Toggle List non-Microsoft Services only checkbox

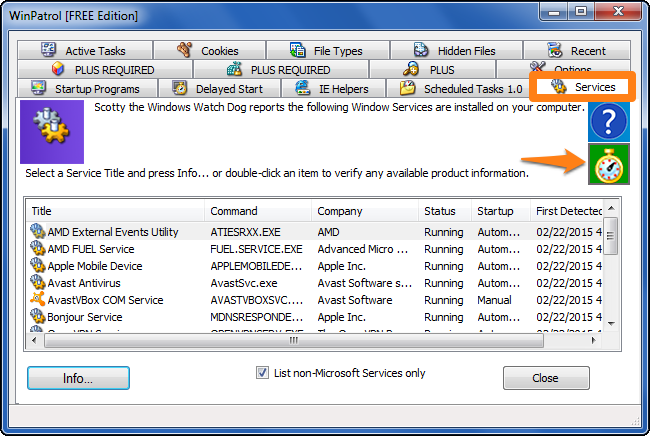click(x=262, y=373)
